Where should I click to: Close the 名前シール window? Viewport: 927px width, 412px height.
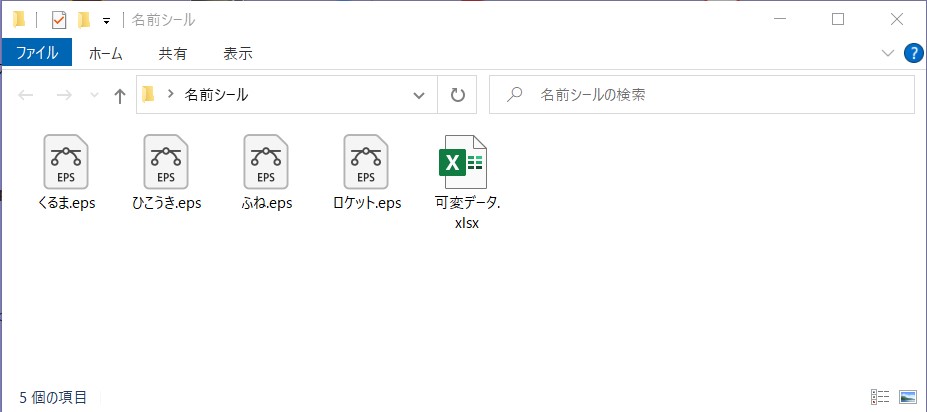pyautogui.click(x=896, y=20)
